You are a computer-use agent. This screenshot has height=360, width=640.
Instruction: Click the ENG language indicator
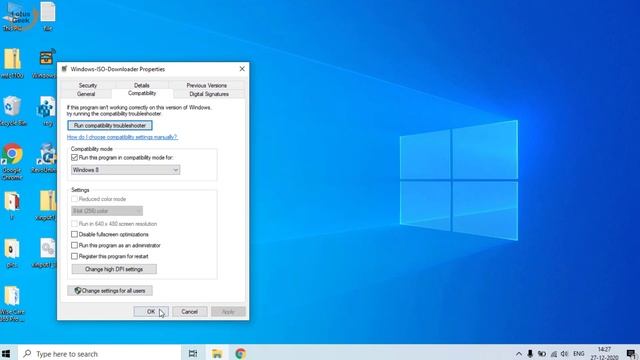pos(579,354)
